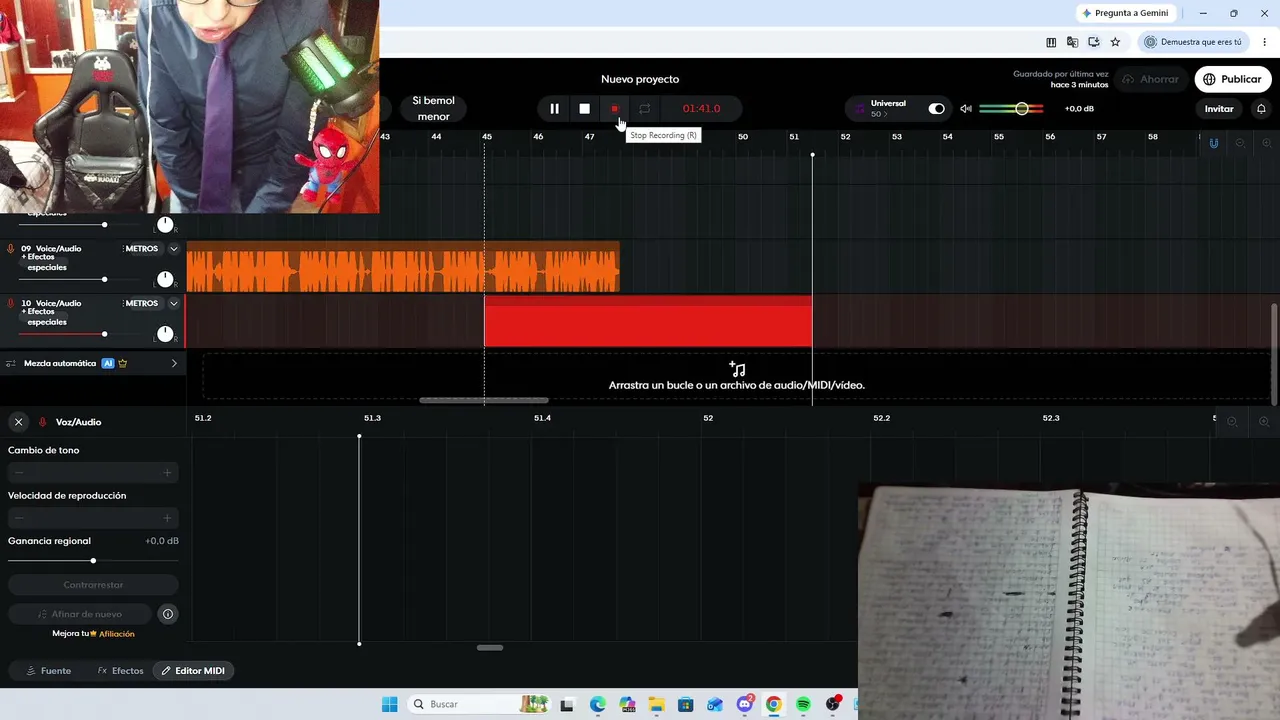Click the premium crown icon
The height and width of the screenshot is (720, 1280).
pyautogui.click(x=123, y=364)
